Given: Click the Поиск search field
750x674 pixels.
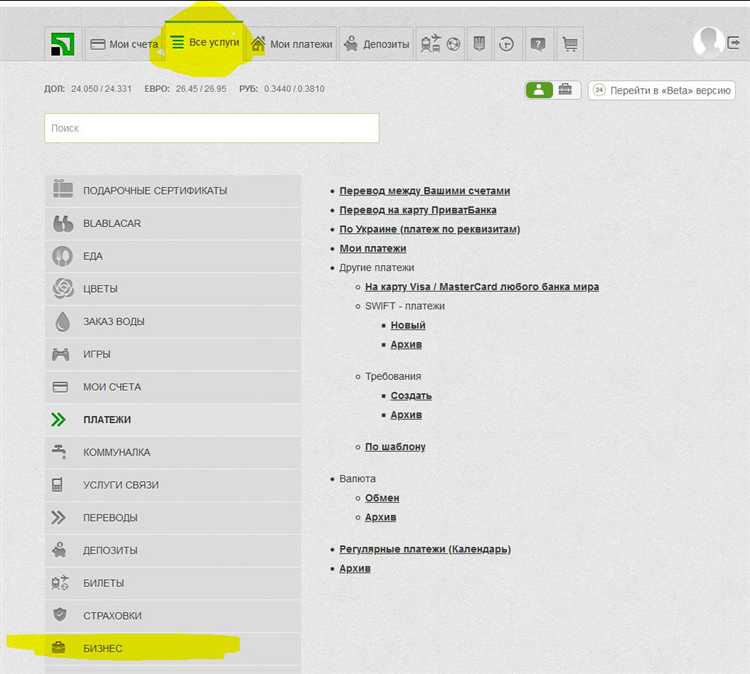Looking at the screenshot, I should [x=212, y=128].
